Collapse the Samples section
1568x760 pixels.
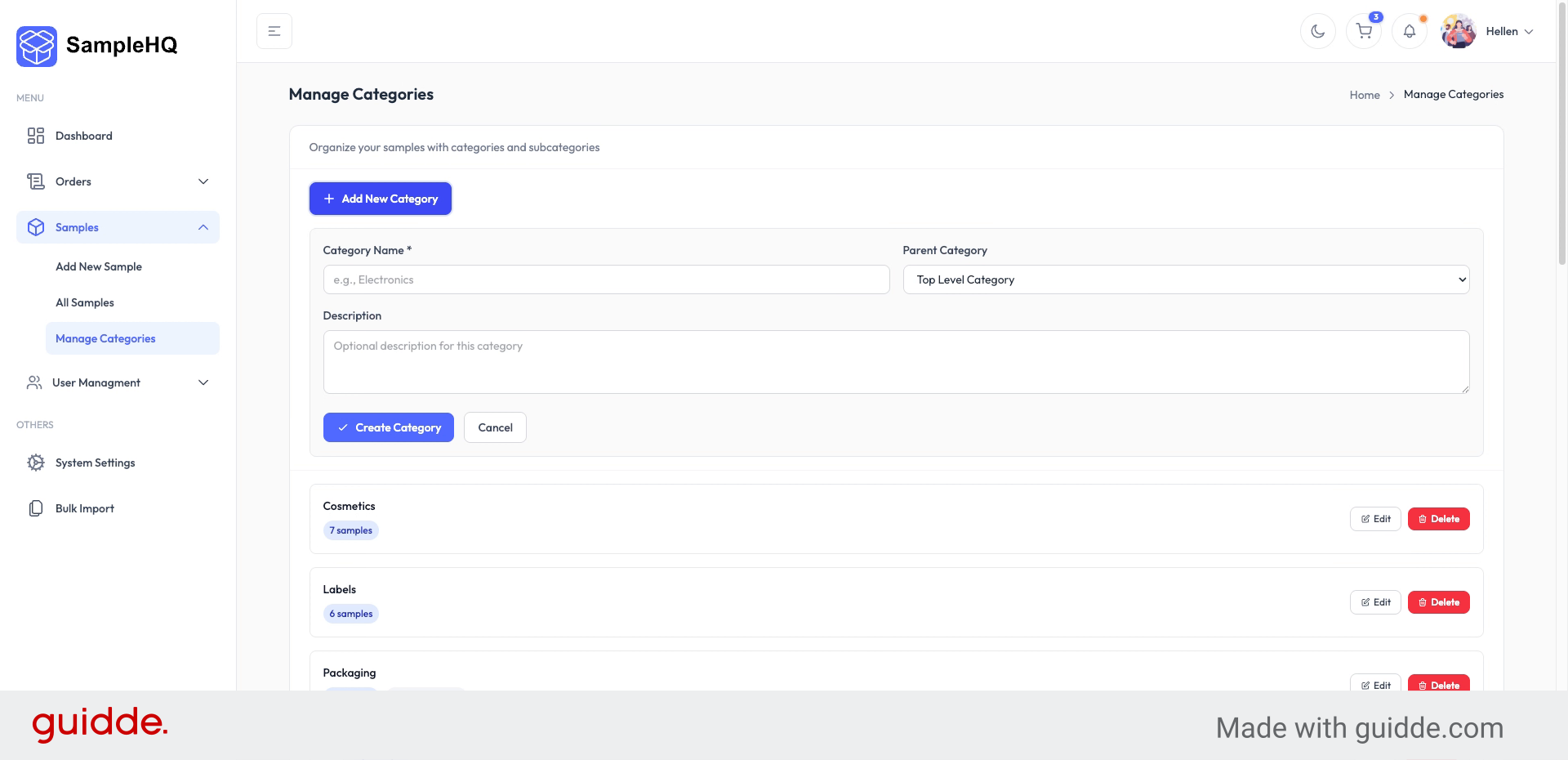203,227
